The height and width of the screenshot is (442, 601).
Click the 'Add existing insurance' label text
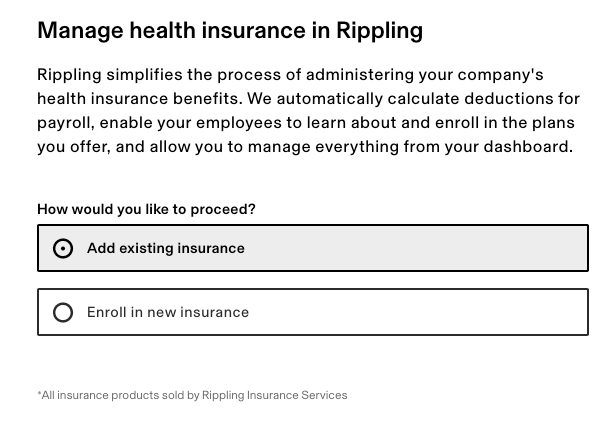pos(165,248)
